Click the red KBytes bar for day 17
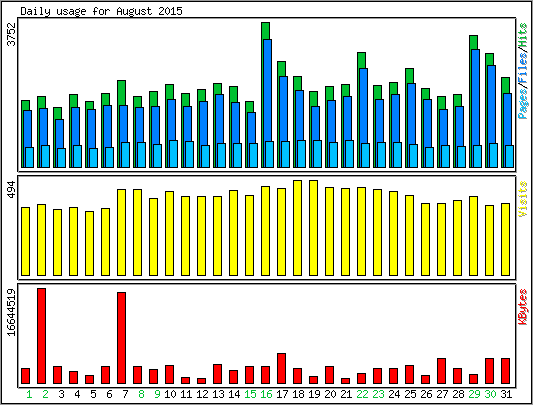This screenshot has width=533, height=405. tap(281, 369)
